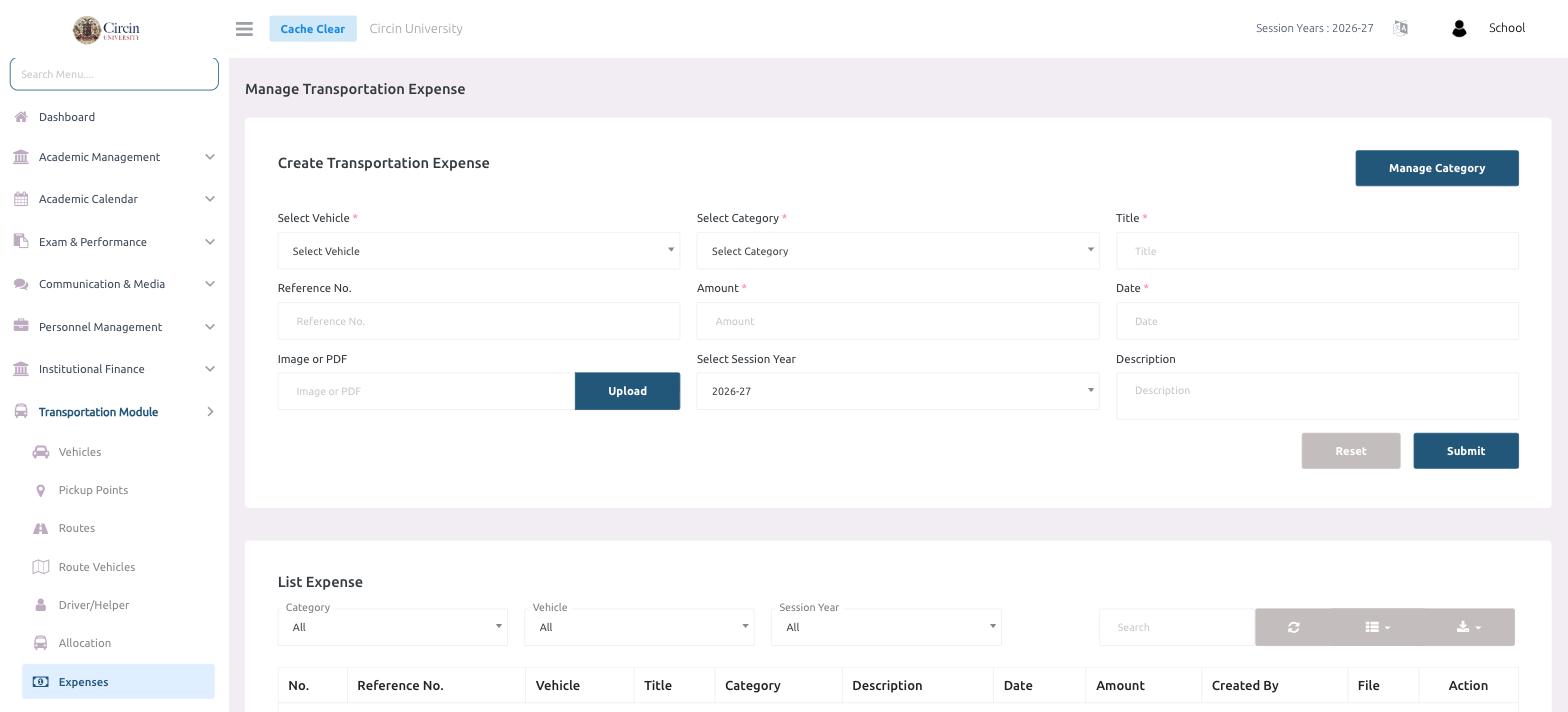Open the Vehicles submenu item

click(x=80, y=452)
